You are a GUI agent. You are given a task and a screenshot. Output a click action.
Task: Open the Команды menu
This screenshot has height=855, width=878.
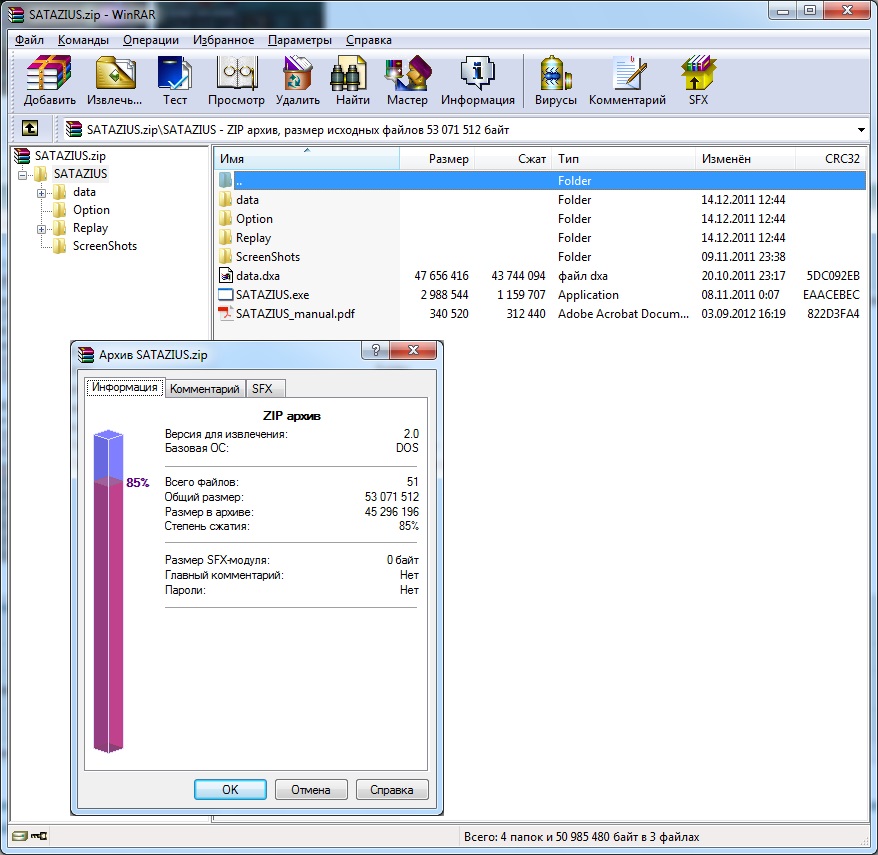(x=83, y=40)
